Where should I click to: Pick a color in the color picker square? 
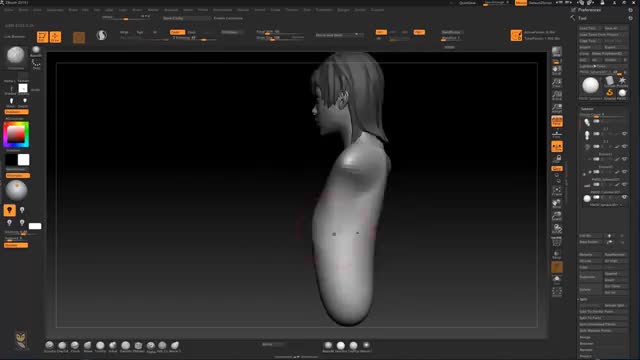(x=16, y=134)
